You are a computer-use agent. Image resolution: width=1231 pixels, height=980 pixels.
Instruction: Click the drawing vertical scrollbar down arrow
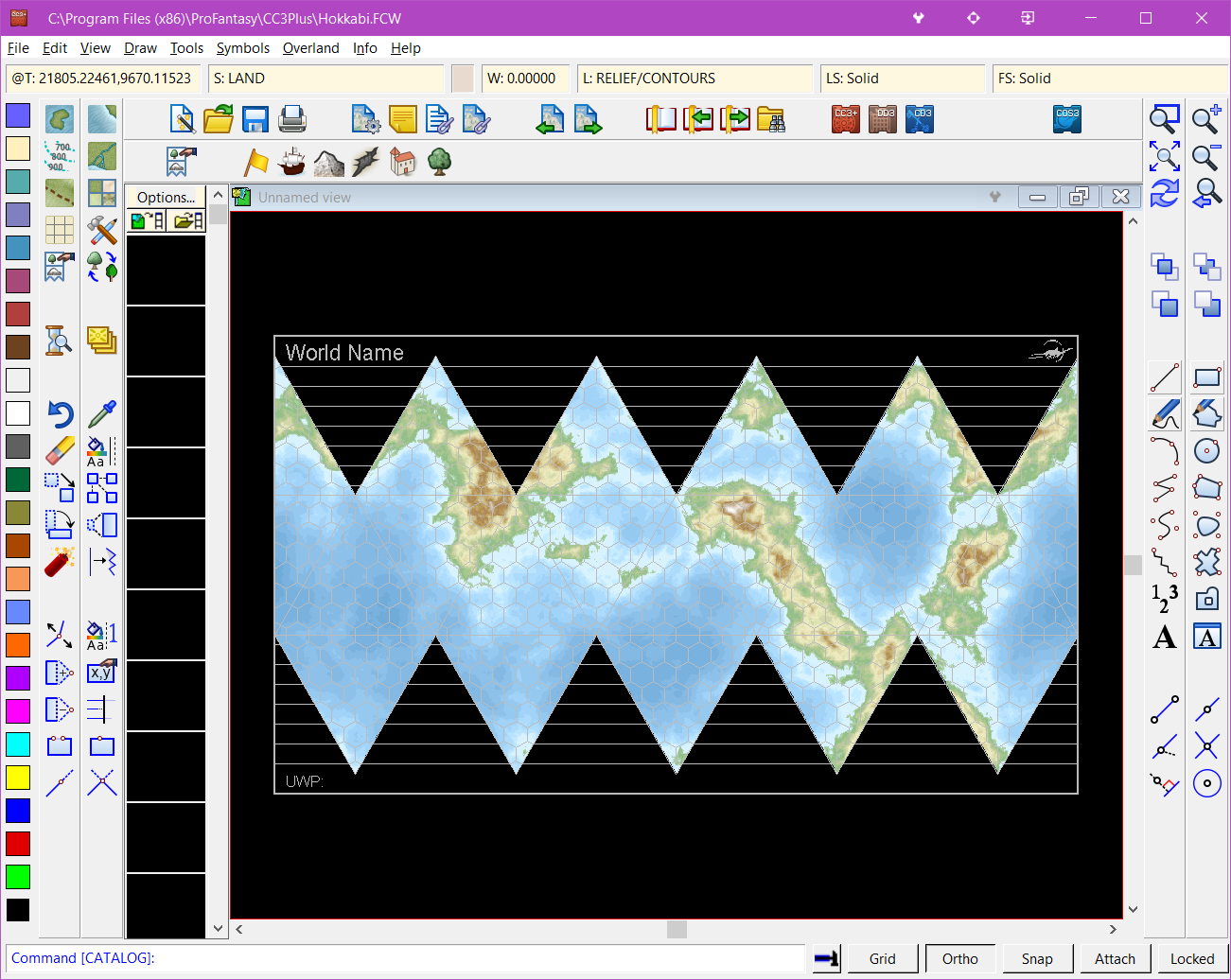(x=1133, y=909)
